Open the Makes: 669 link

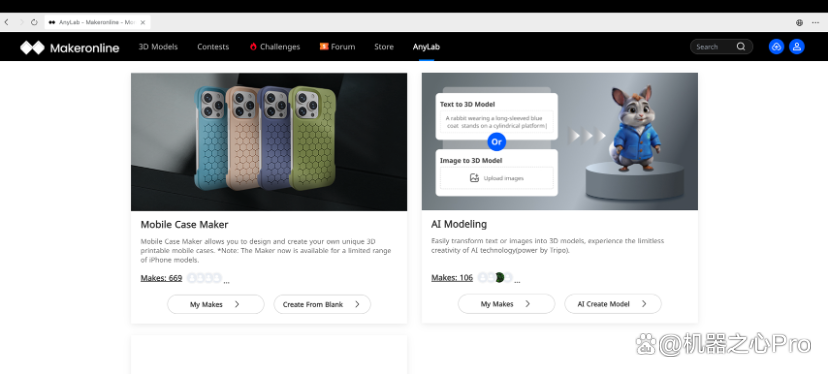[161, 278]
